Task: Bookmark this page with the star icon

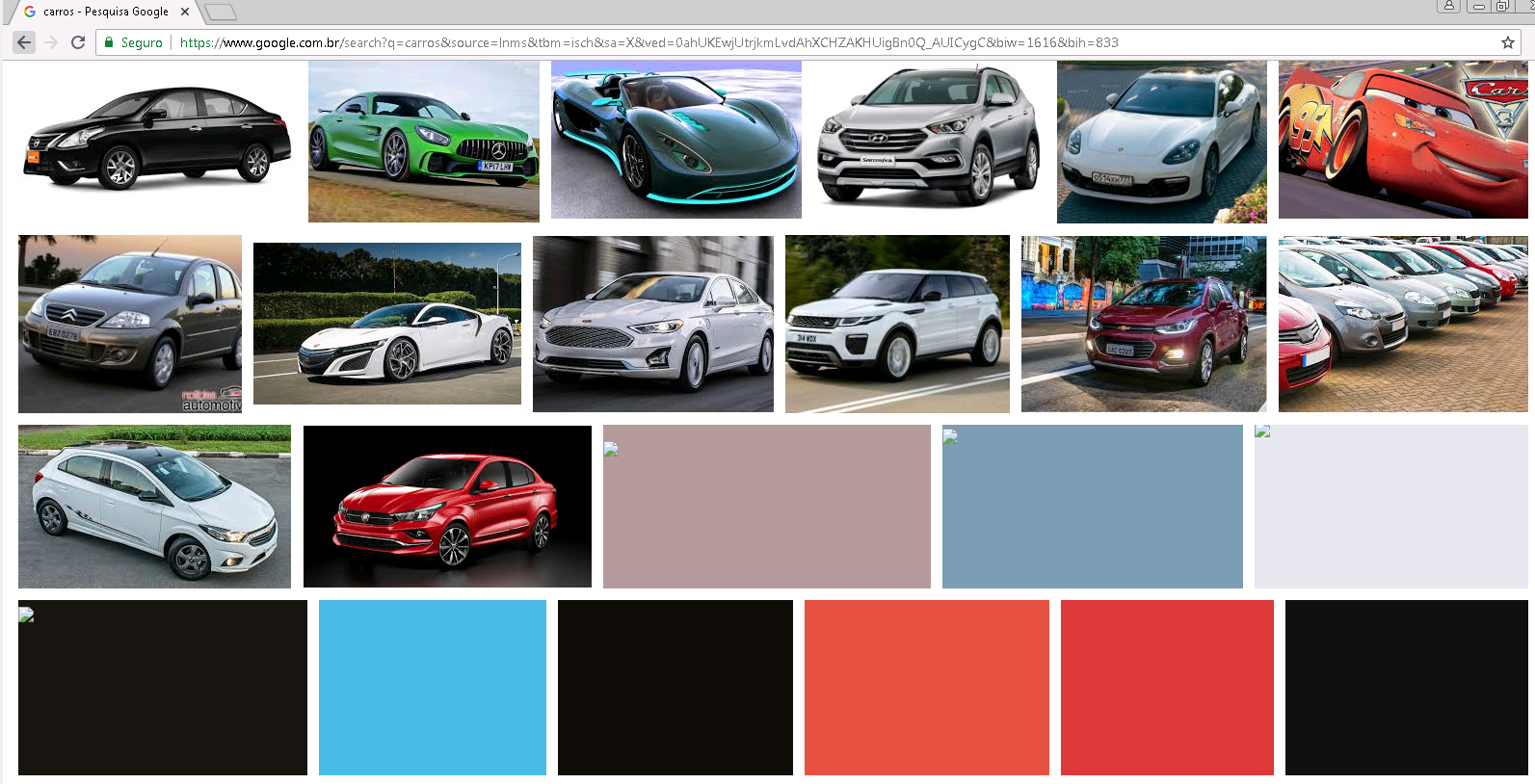Action: click(1508, 42)
